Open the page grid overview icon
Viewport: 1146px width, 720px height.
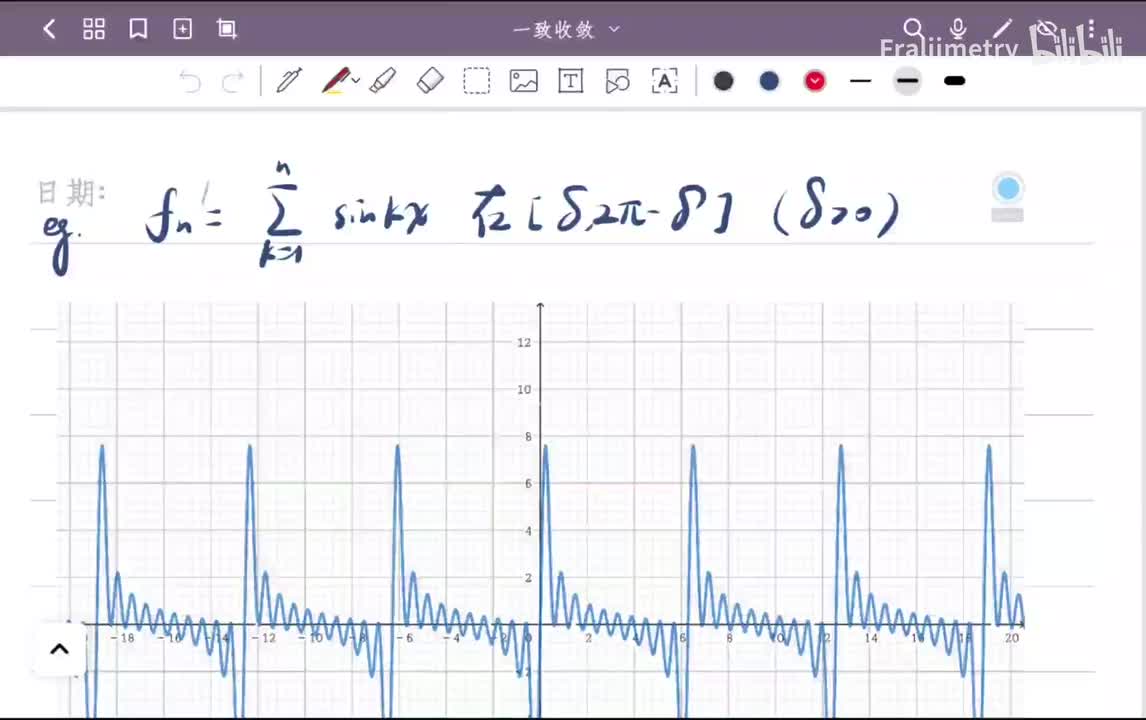(x=94, y=29)
